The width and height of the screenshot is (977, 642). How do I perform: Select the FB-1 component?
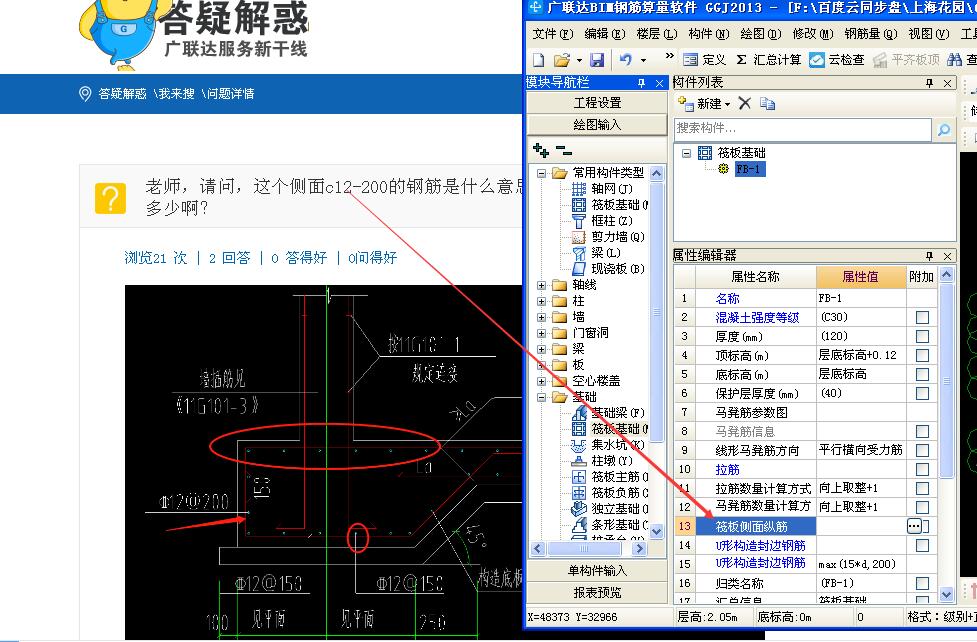(x=748, y=169)
